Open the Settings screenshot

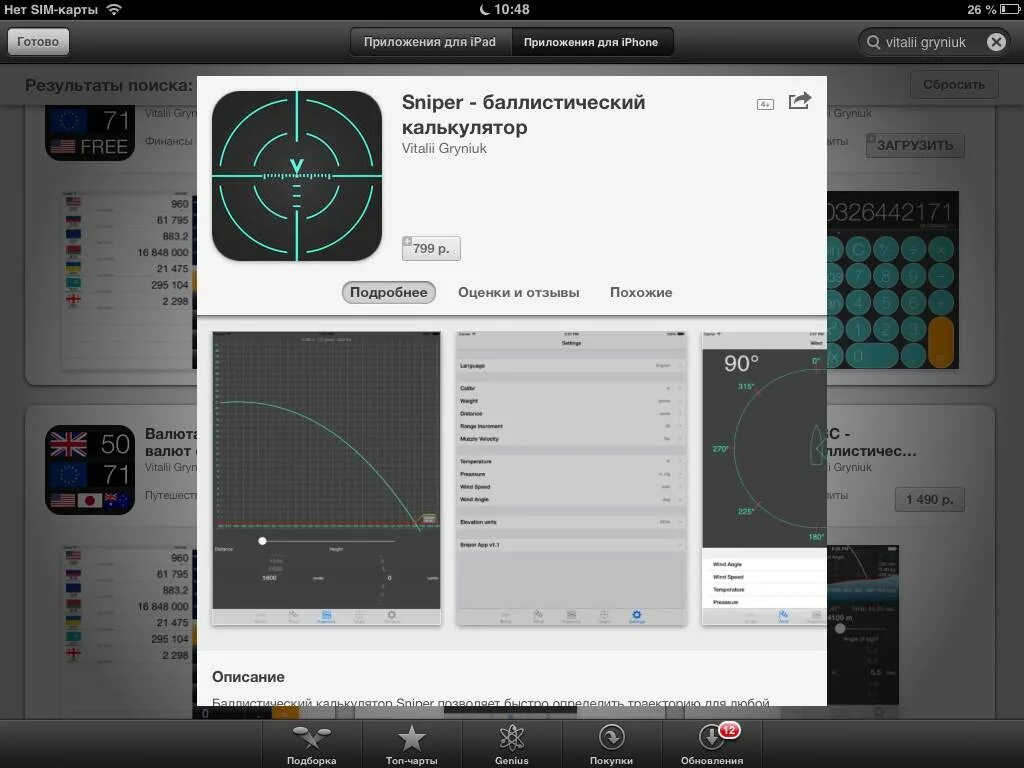click(x=571, y=478)
